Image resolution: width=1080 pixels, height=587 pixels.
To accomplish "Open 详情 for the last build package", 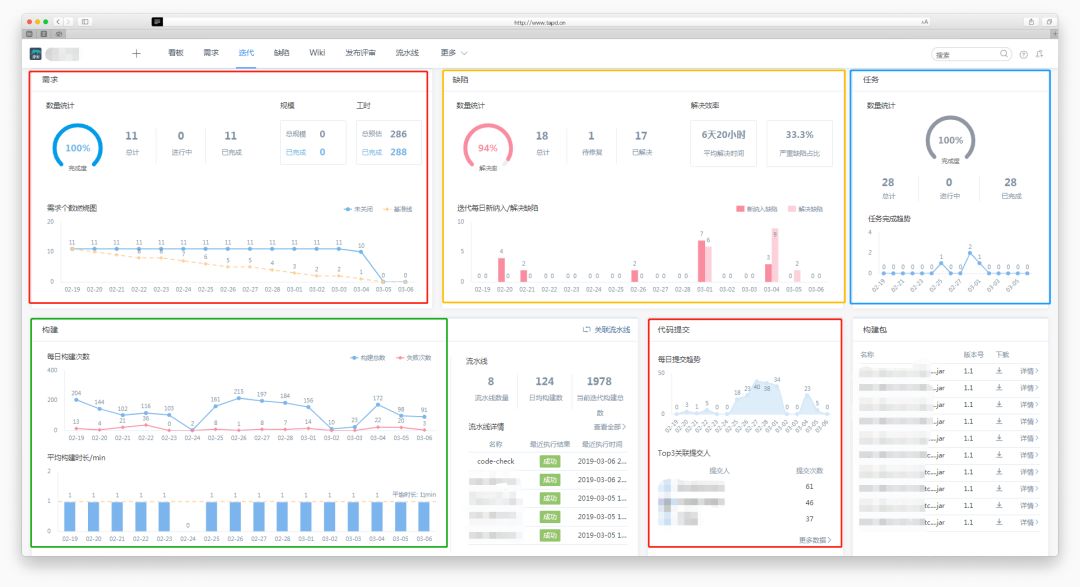I will [x=1029, y=522].
